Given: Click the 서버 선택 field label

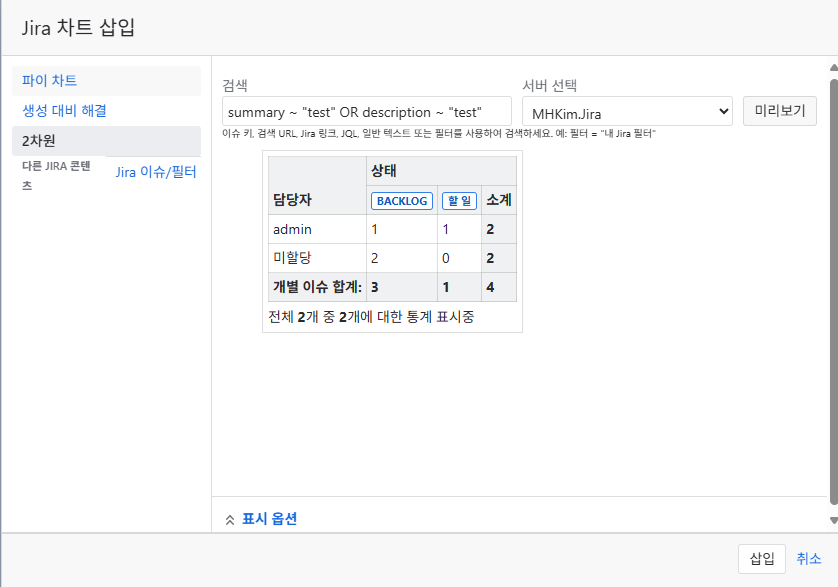Looking at the screenshot, I should pyautogui.click(x=549, y=86).
